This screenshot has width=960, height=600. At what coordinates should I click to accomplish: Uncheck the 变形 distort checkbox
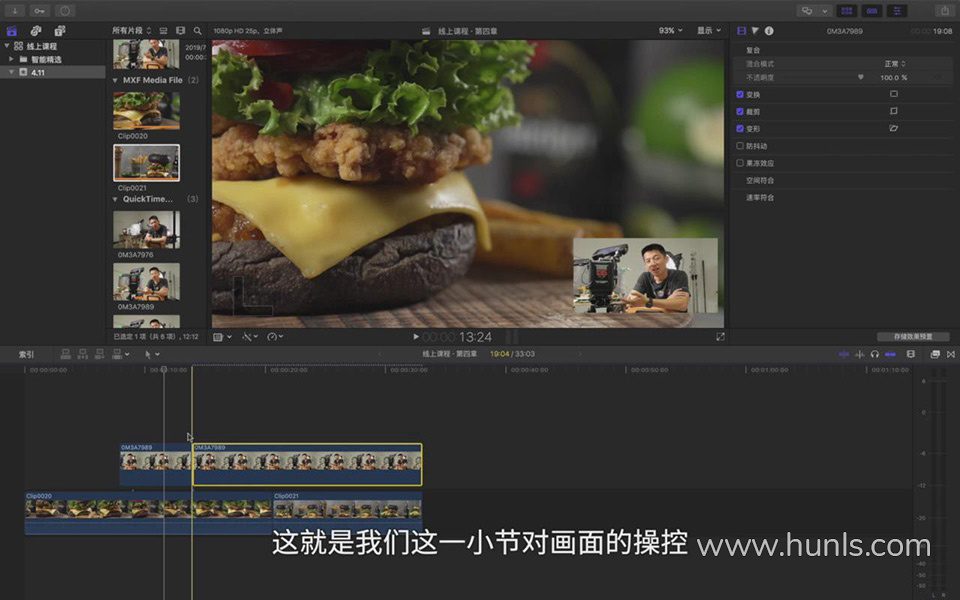pos(740,129)
